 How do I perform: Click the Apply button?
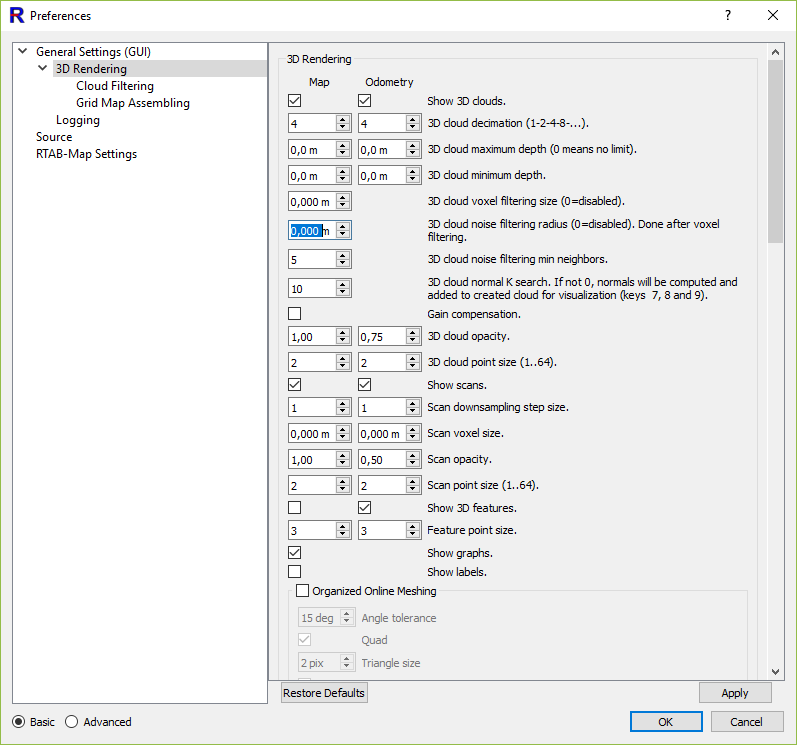(735, 693)
